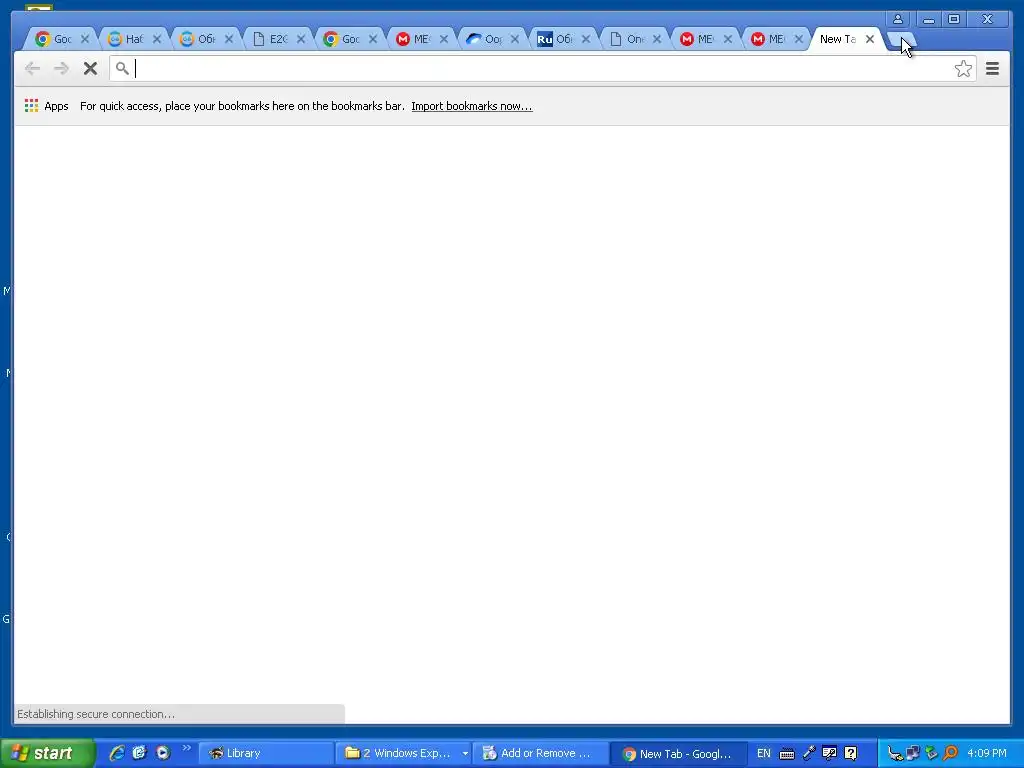
Task: Click the network connection tray icon
Action: [913, 754]
